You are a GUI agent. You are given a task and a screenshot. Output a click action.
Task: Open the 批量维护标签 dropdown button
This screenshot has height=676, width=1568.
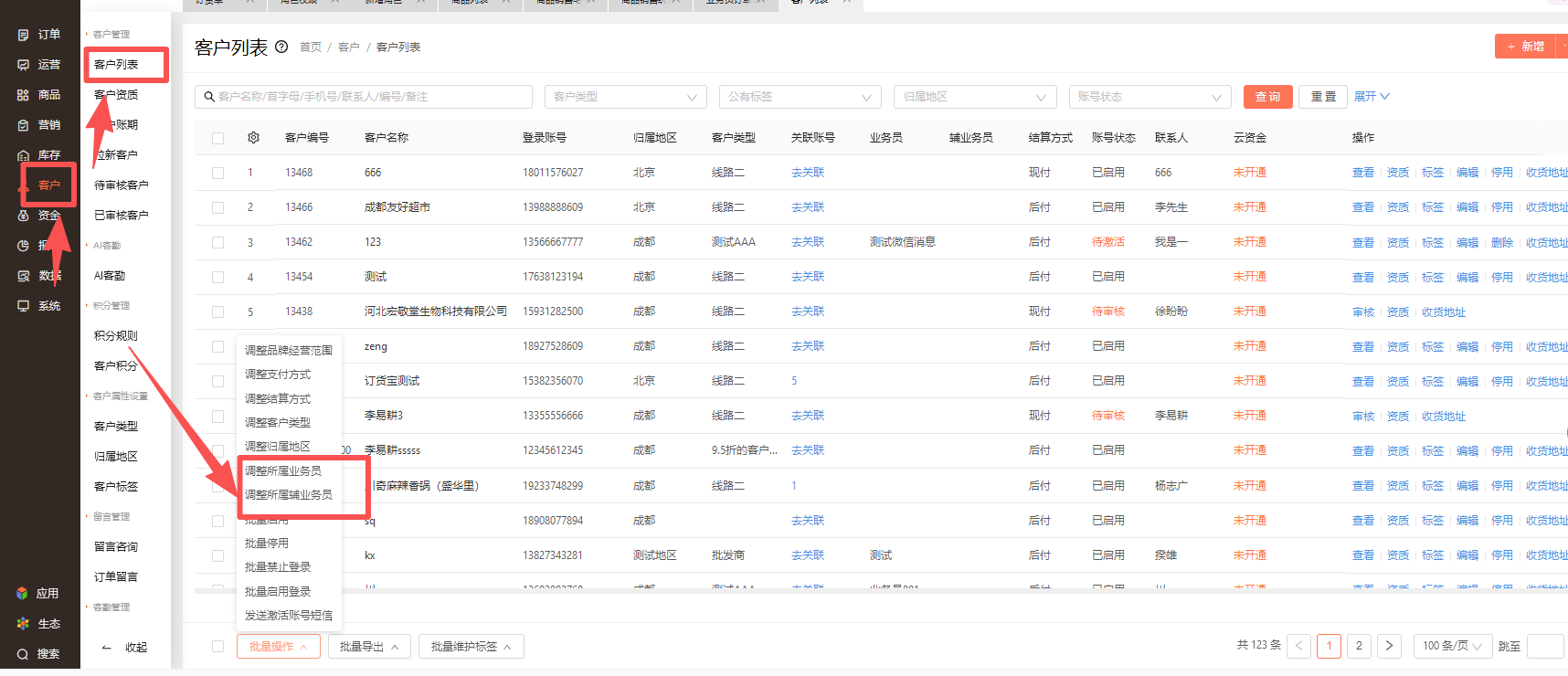point(471,646)
